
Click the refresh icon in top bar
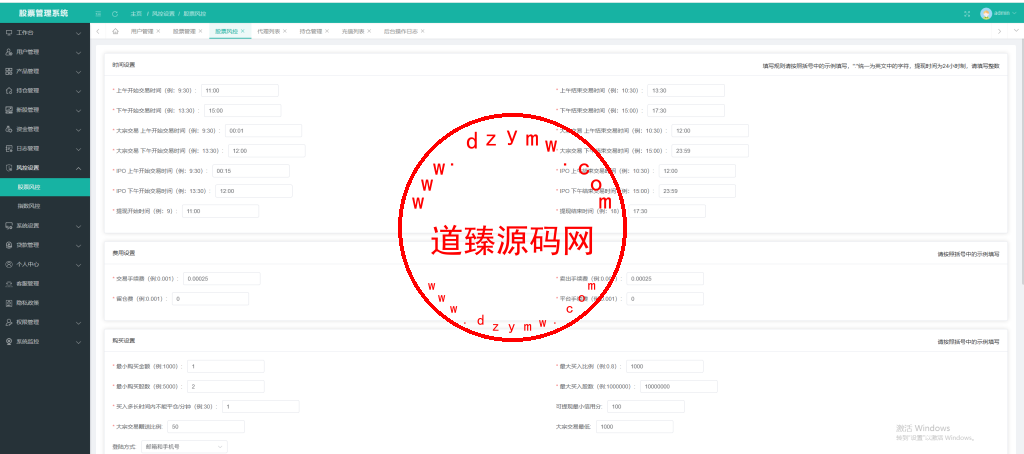(x=115, y=14)
